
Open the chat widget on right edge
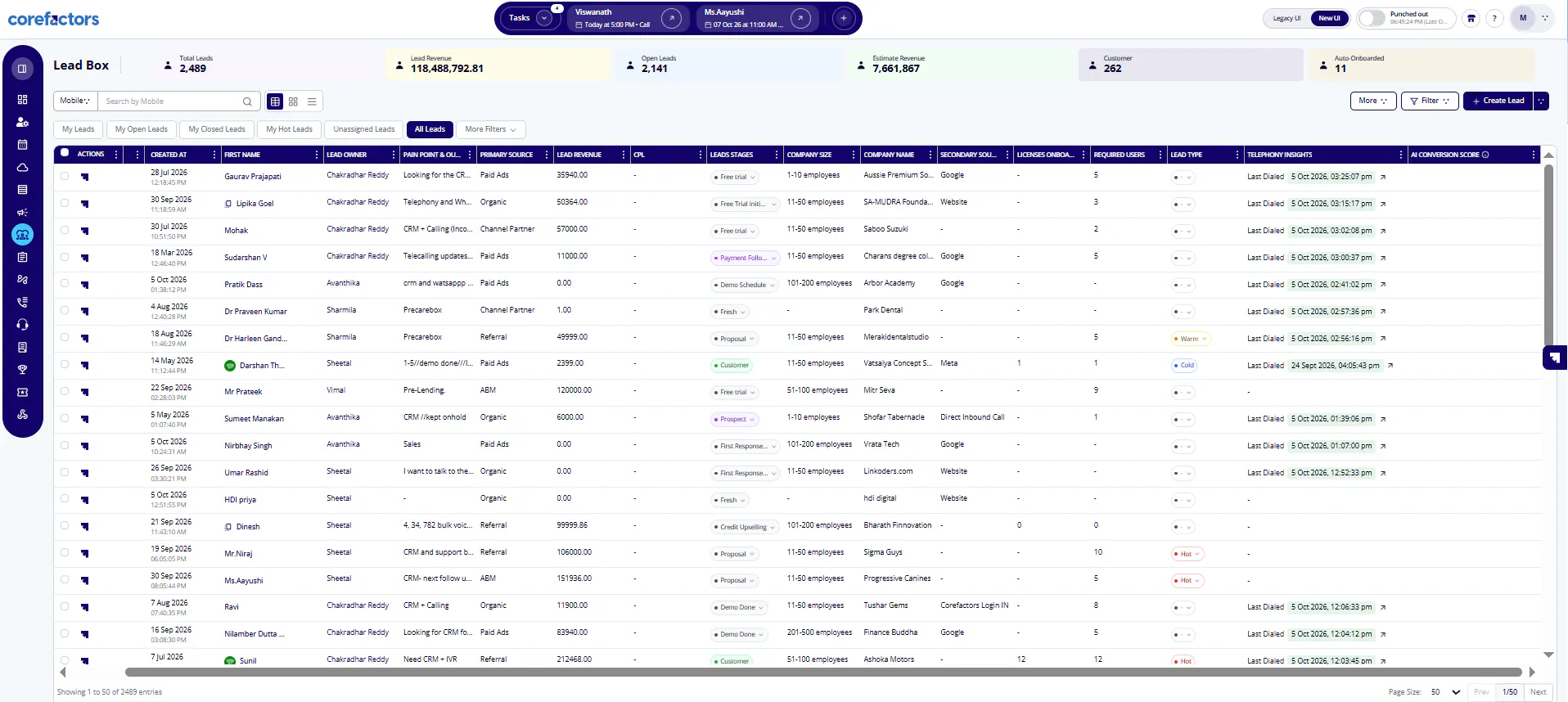point(1555,358)
